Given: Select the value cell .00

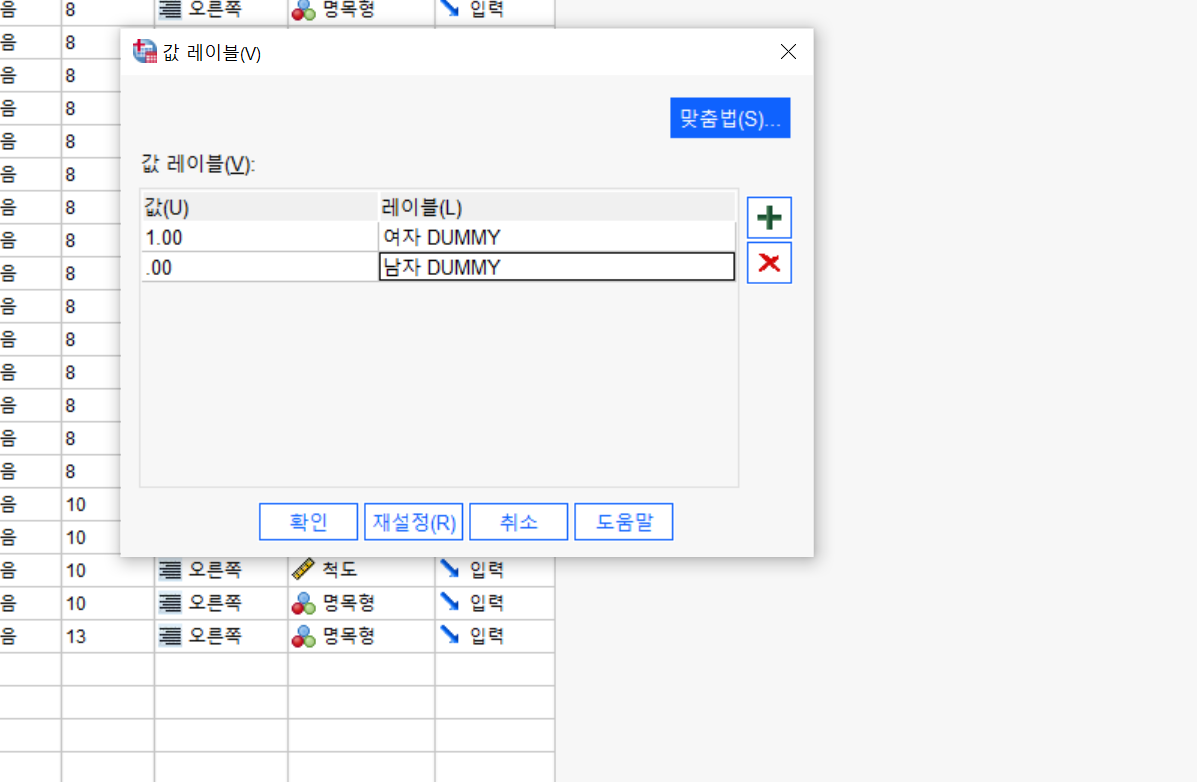Looking at the screenshot, I should point(260,267).
